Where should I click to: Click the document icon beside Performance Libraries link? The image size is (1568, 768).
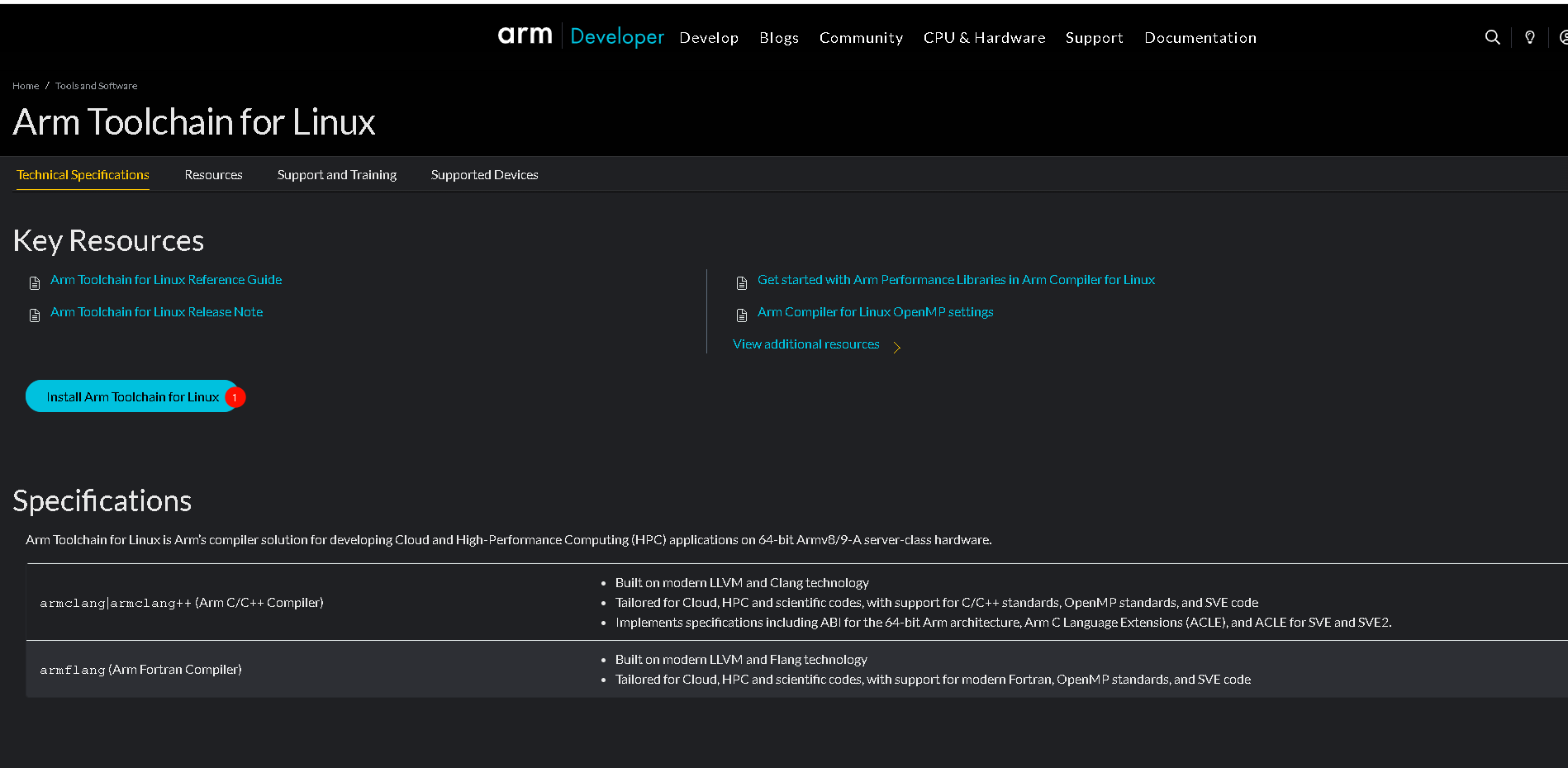point(741,282)
